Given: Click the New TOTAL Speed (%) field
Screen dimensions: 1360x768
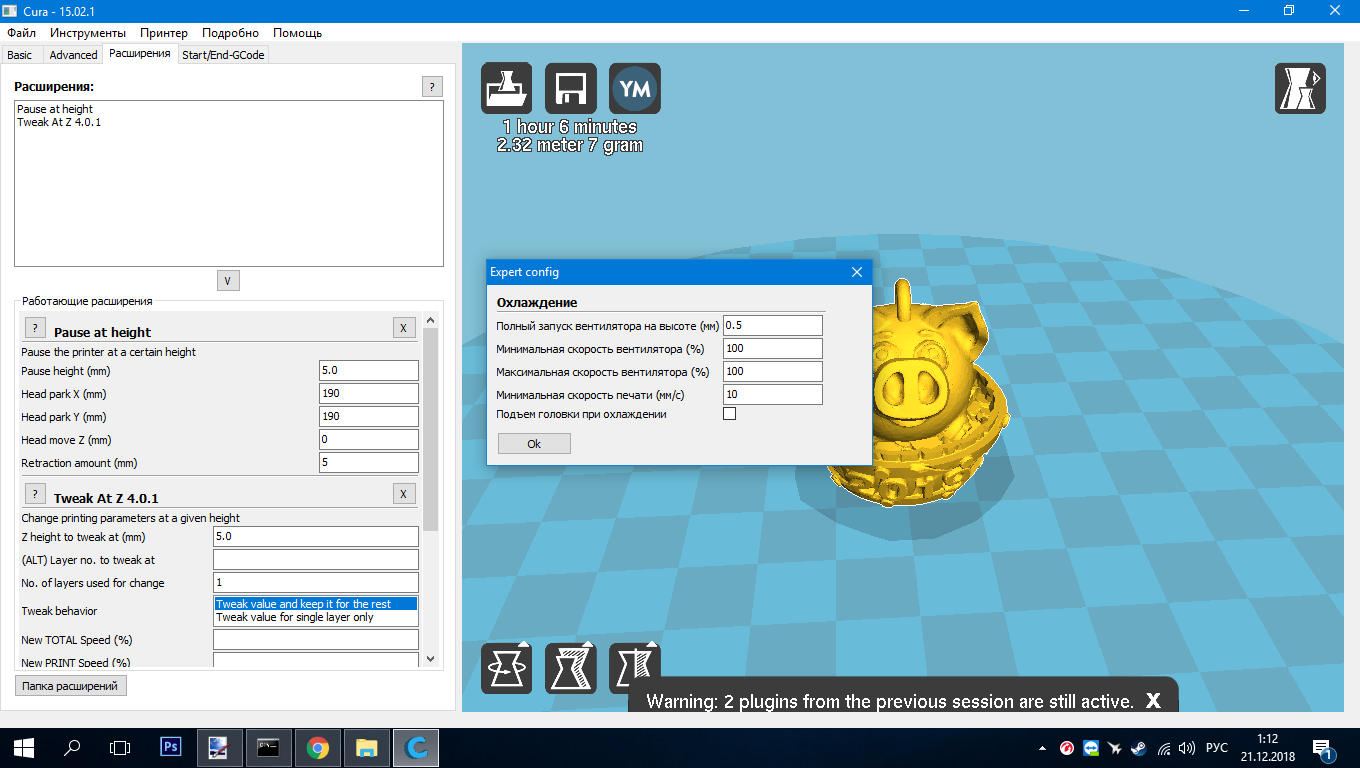Looking at the screenshot, I should click(x=316, y=640).
